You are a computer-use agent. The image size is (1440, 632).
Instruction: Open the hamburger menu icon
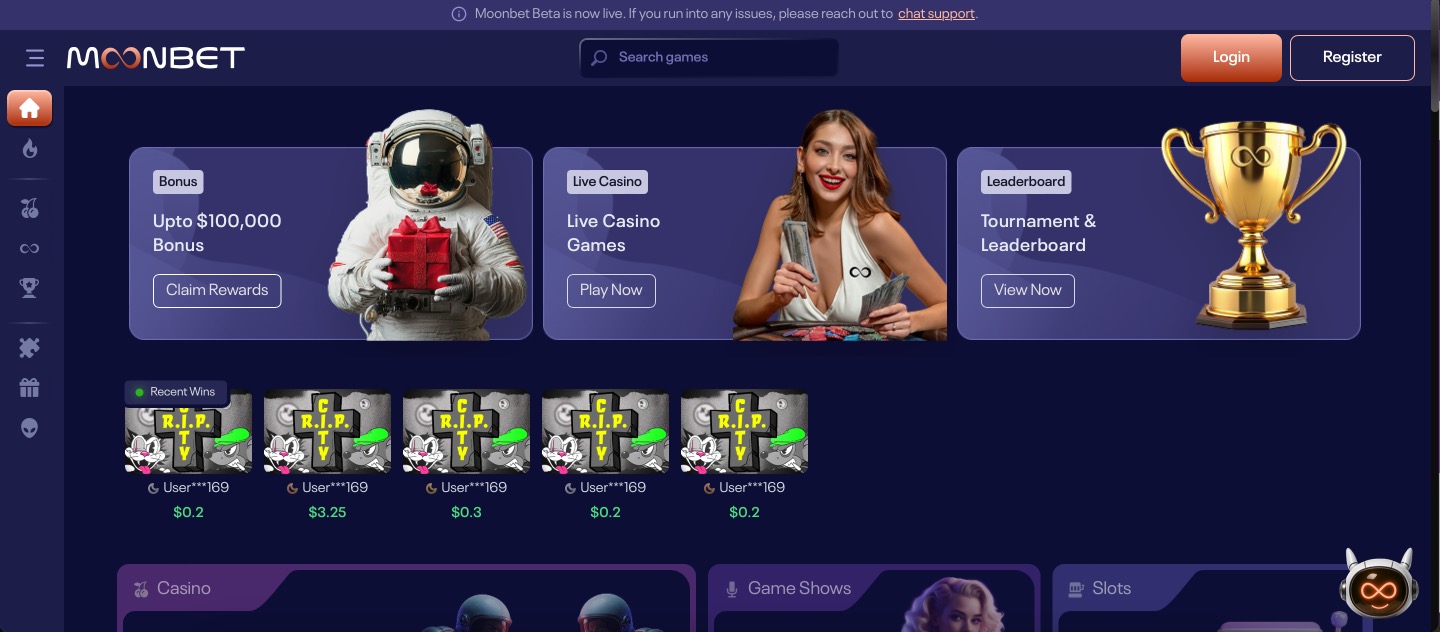[35, 58]
